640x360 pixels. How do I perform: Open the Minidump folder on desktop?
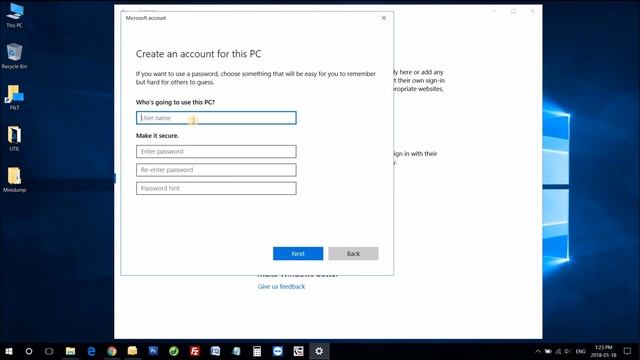15,180
